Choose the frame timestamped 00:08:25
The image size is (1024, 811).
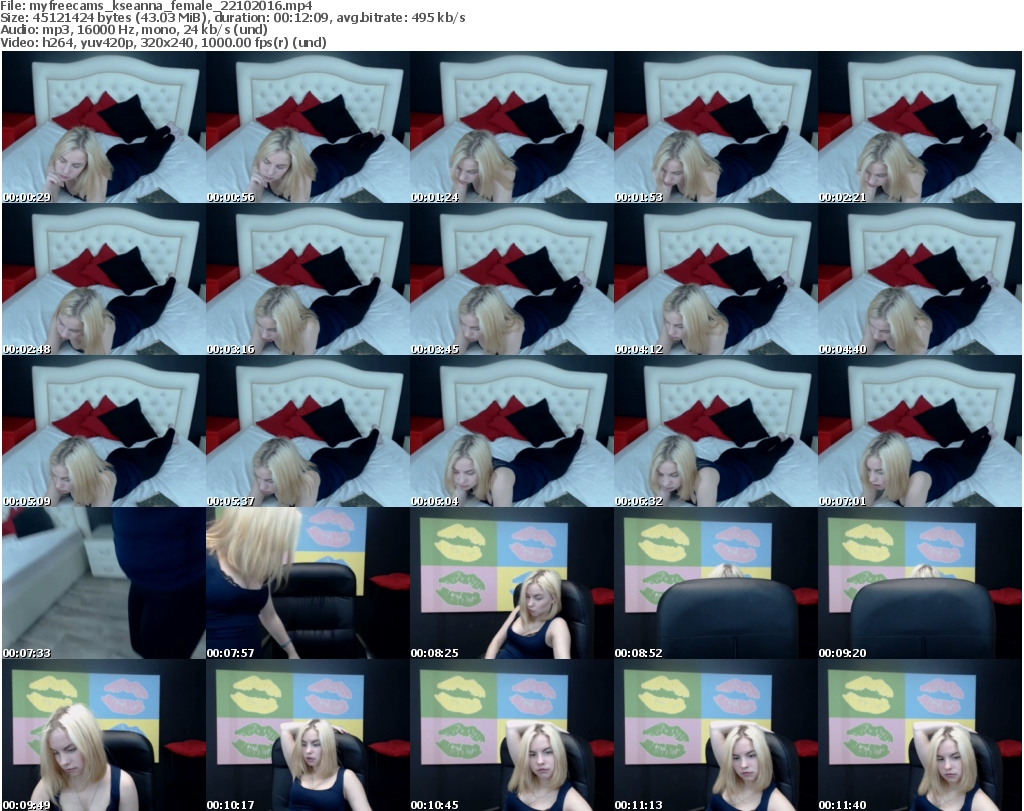(x=512, y=583)
